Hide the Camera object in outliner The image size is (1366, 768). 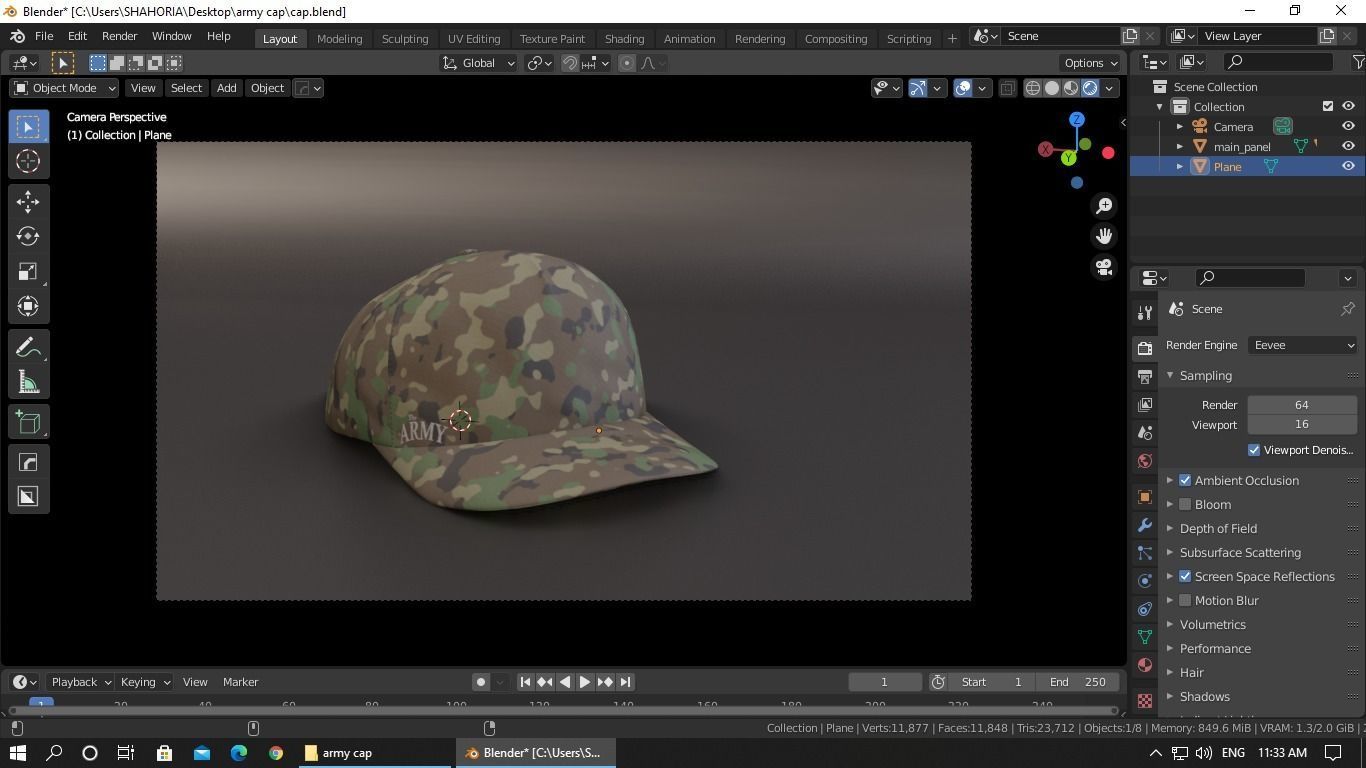pyautogui.click(x=1348, y=126)
